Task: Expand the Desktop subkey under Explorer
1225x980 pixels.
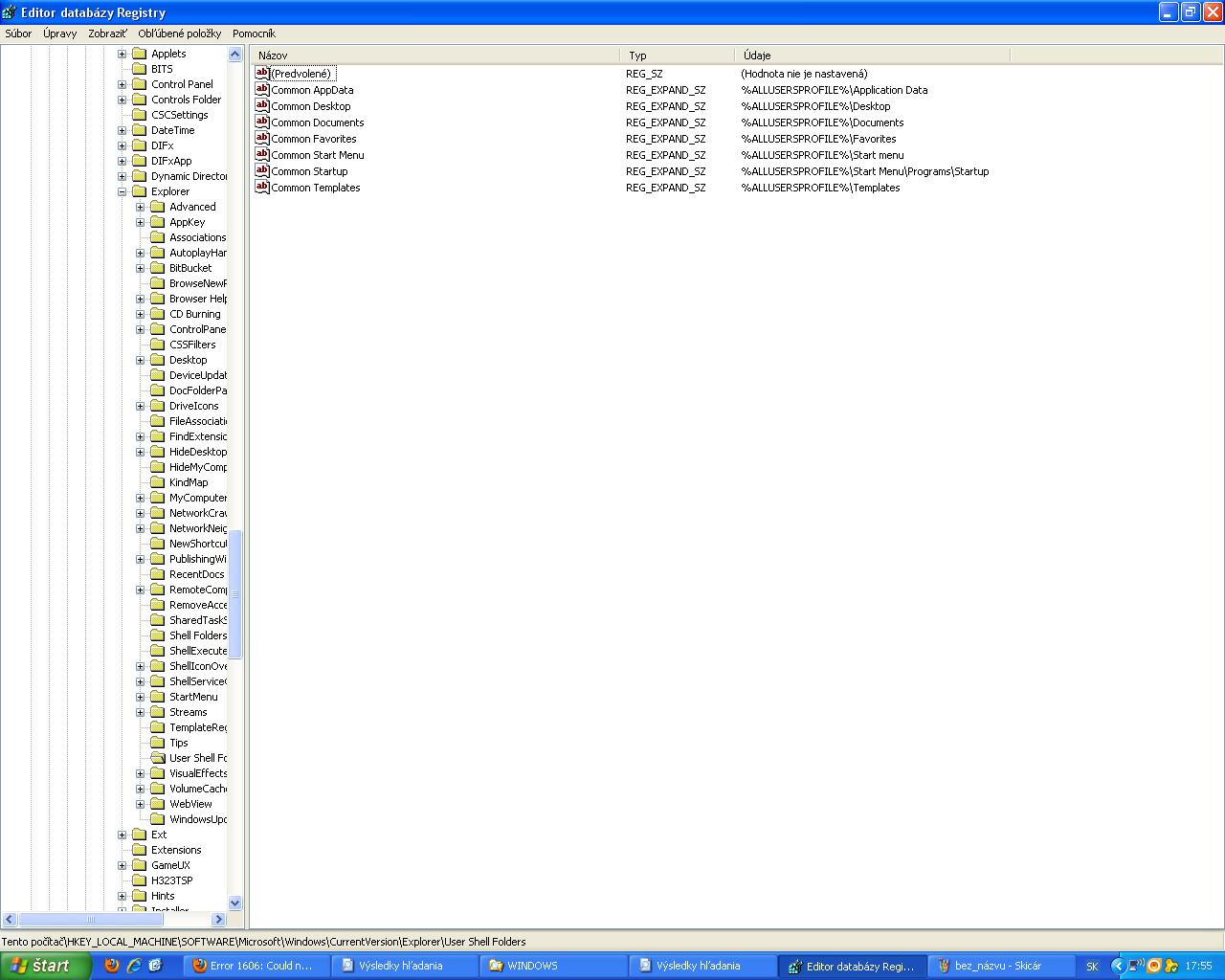Action: [140, 360]
